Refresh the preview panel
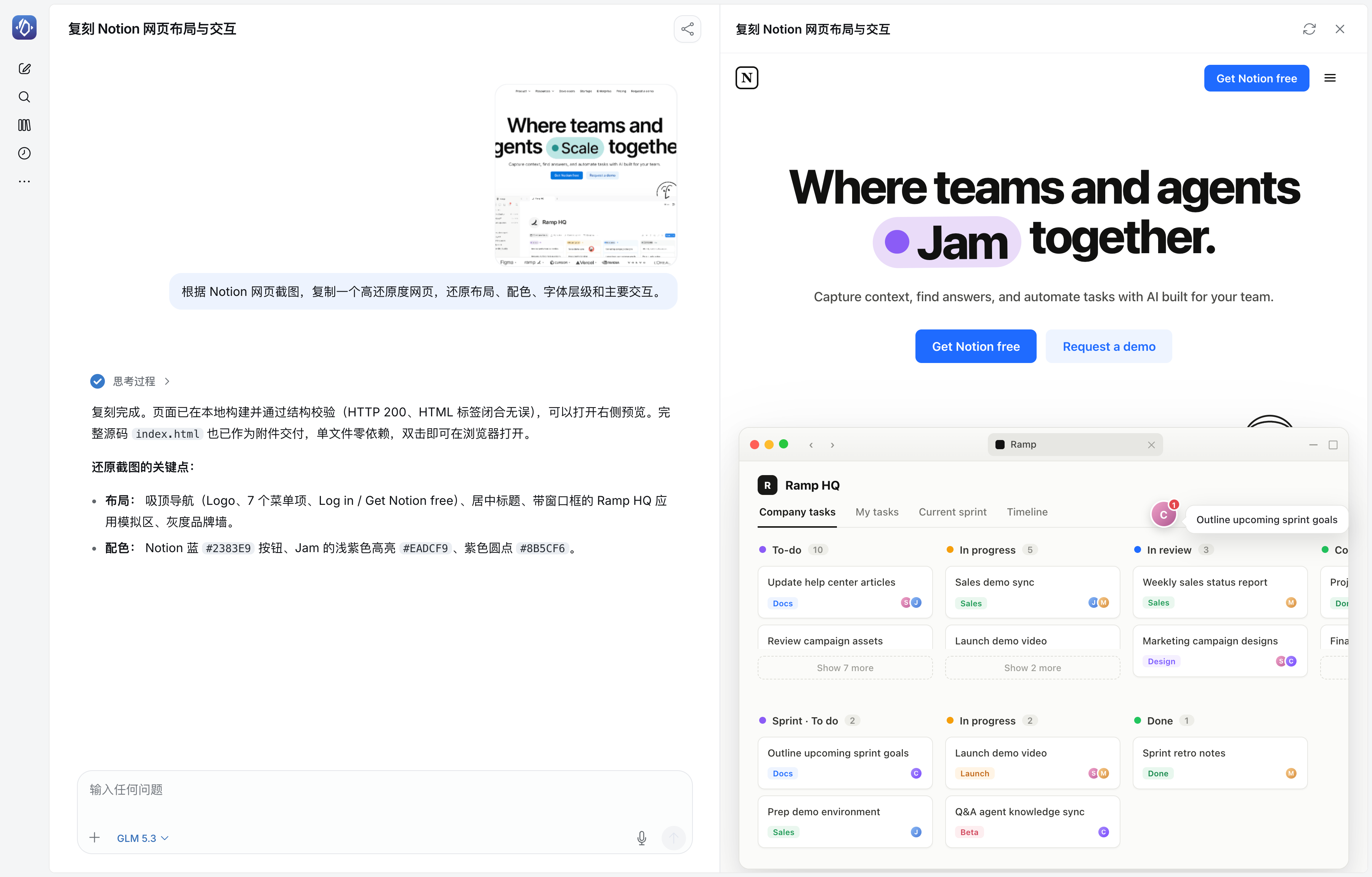 tap(1309, 29)
